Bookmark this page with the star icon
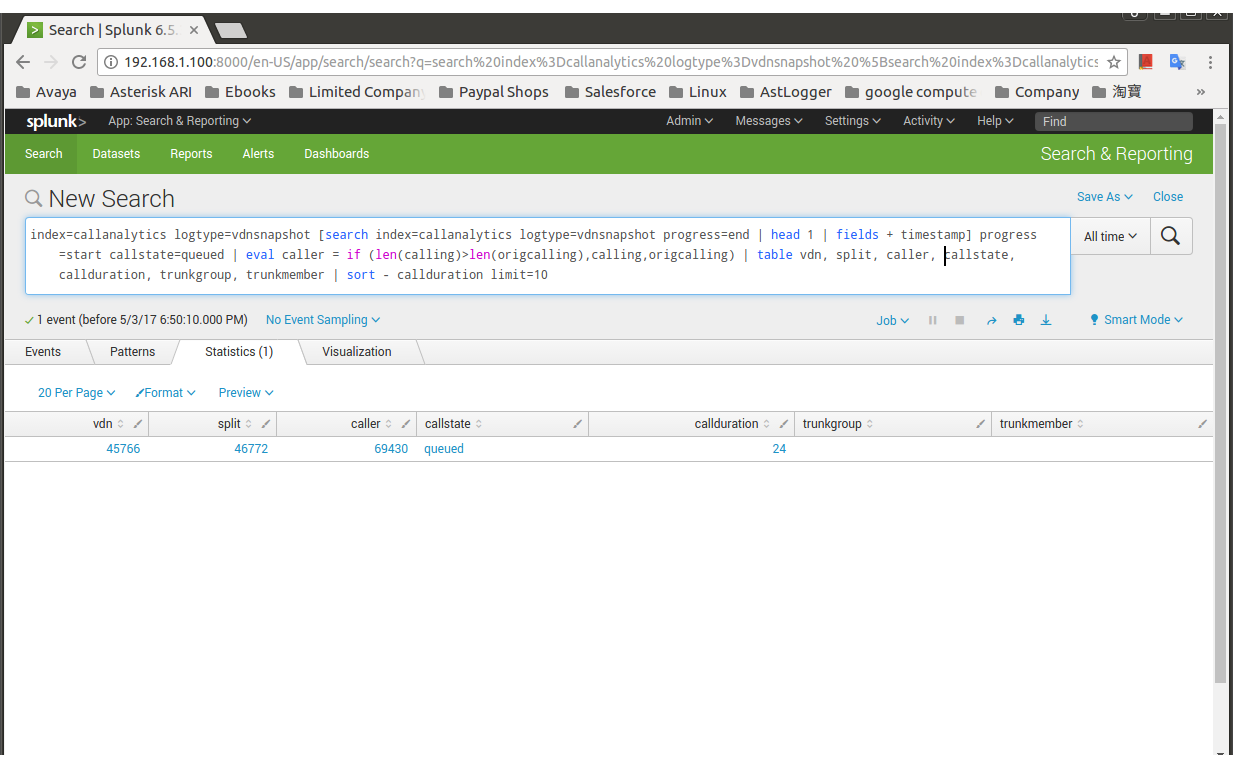 [x=1113, y=62]
